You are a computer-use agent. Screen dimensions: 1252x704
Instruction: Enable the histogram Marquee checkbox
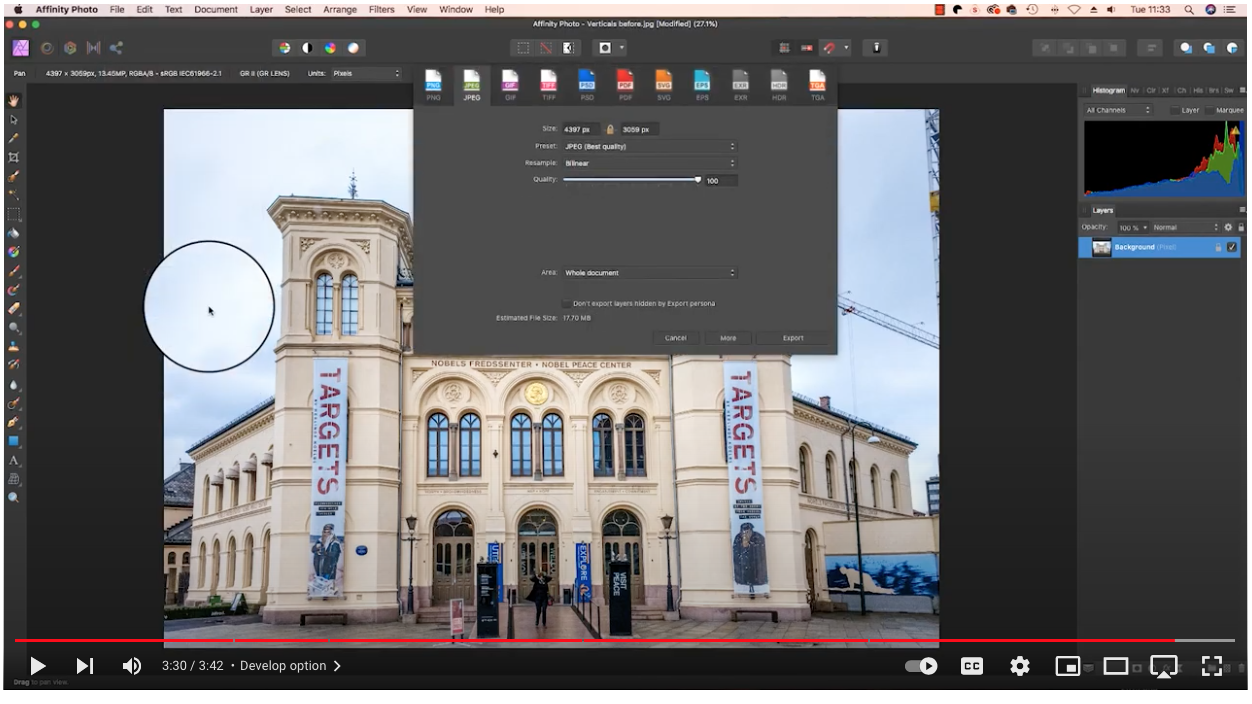click(1210, 110)
